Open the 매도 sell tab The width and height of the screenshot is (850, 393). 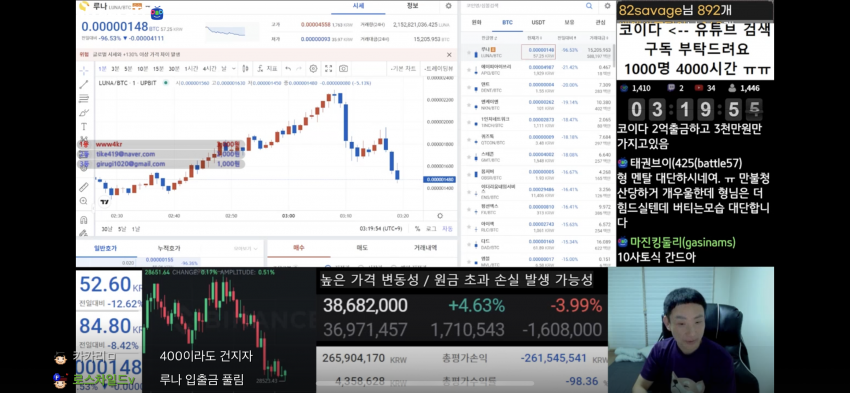(362, 248)
